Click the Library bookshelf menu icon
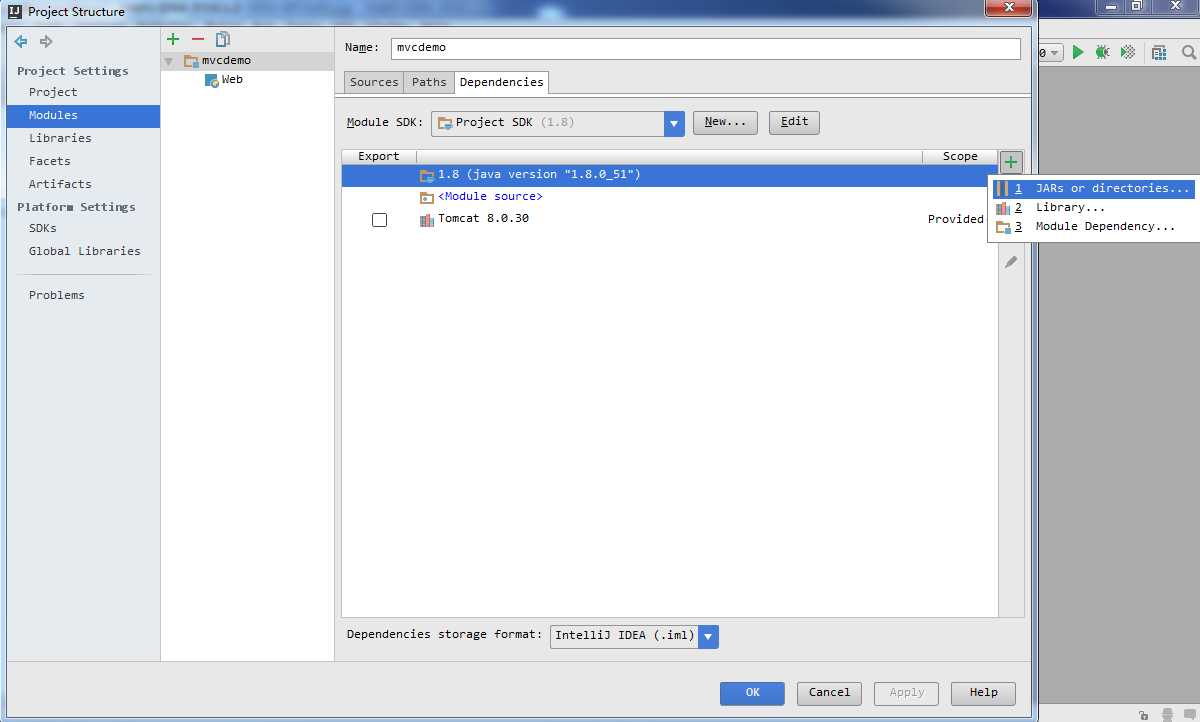The height and width of the screenshot is (722, 1200). (x=1002, y=208)
